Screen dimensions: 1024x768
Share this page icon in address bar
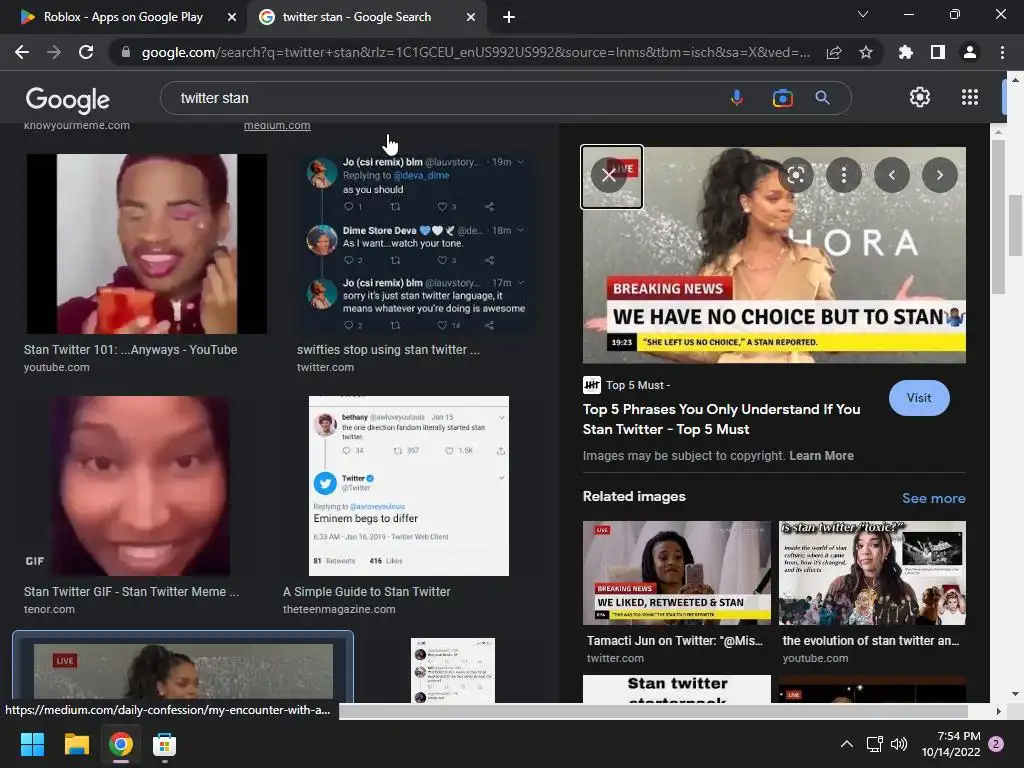[x=834, y=52]
